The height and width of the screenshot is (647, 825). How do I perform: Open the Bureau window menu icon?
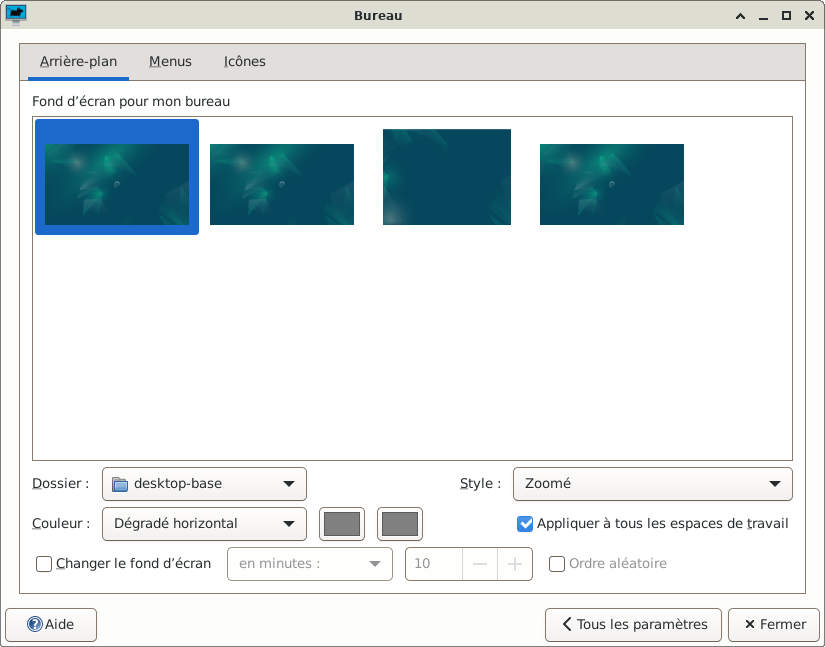pyautogui.click(x=16, y=15)
